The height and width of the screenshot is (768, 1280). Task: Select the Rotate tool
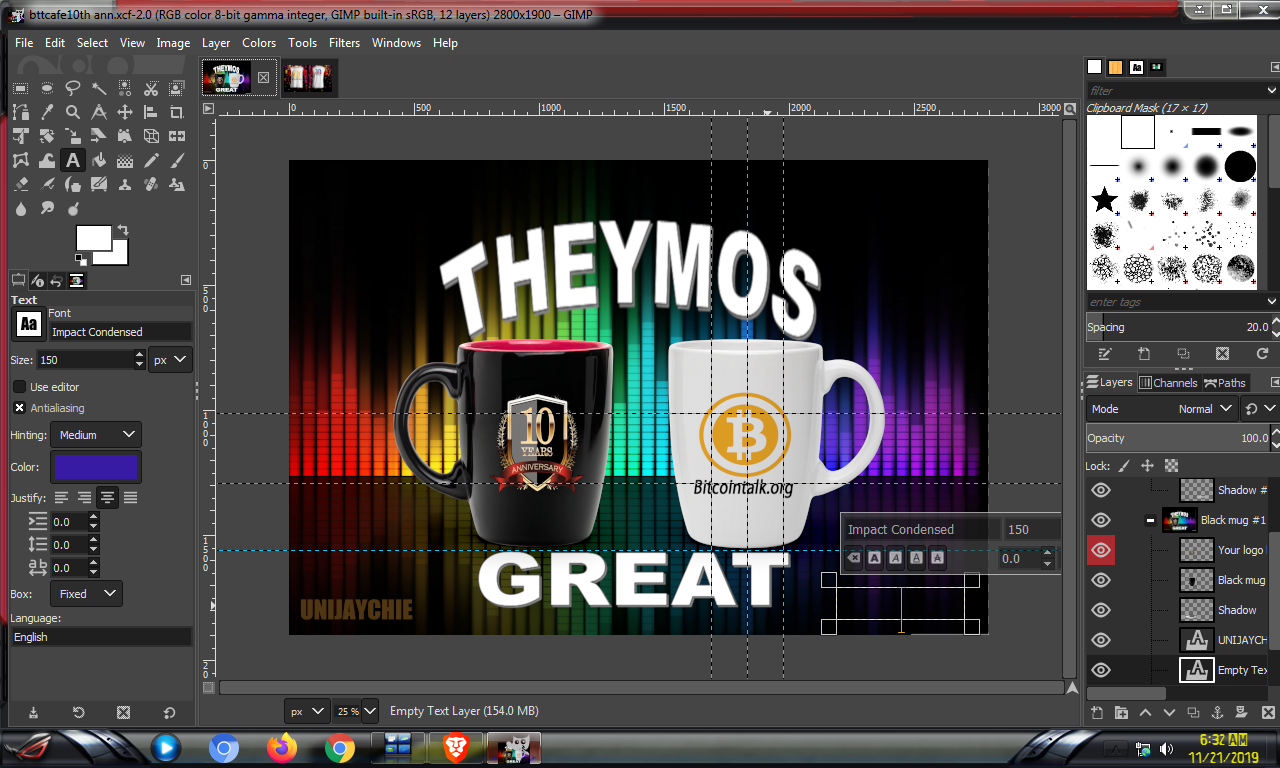(x=47, y=136)
